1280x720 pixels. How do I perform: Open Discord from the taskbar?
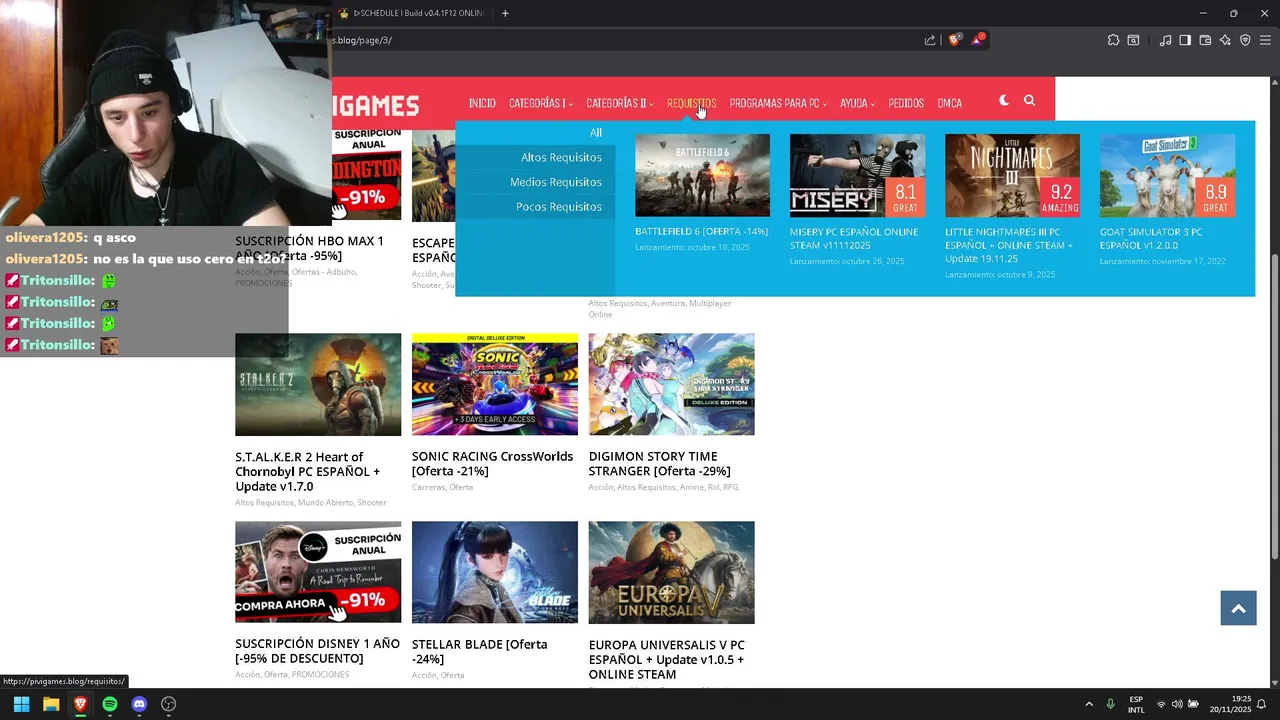pyautogui.click(x=139, y=704)
